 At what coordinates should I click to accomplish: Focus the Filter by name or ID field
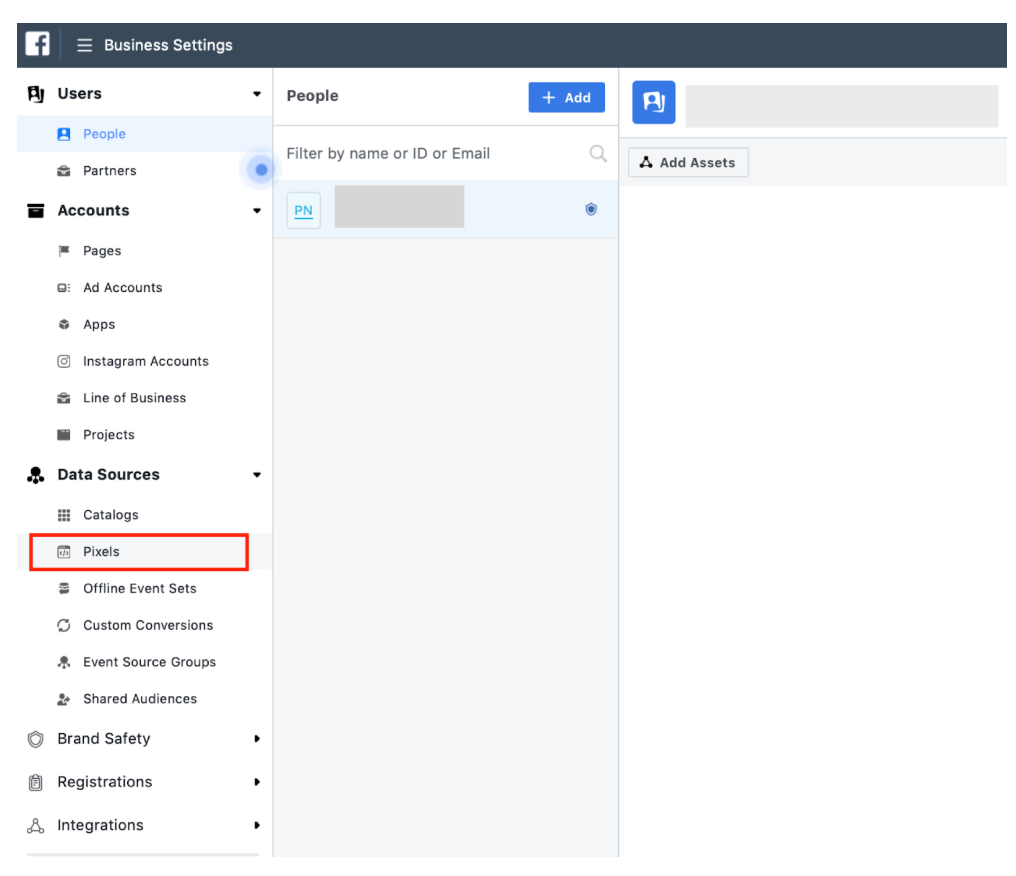click(430, 153)
